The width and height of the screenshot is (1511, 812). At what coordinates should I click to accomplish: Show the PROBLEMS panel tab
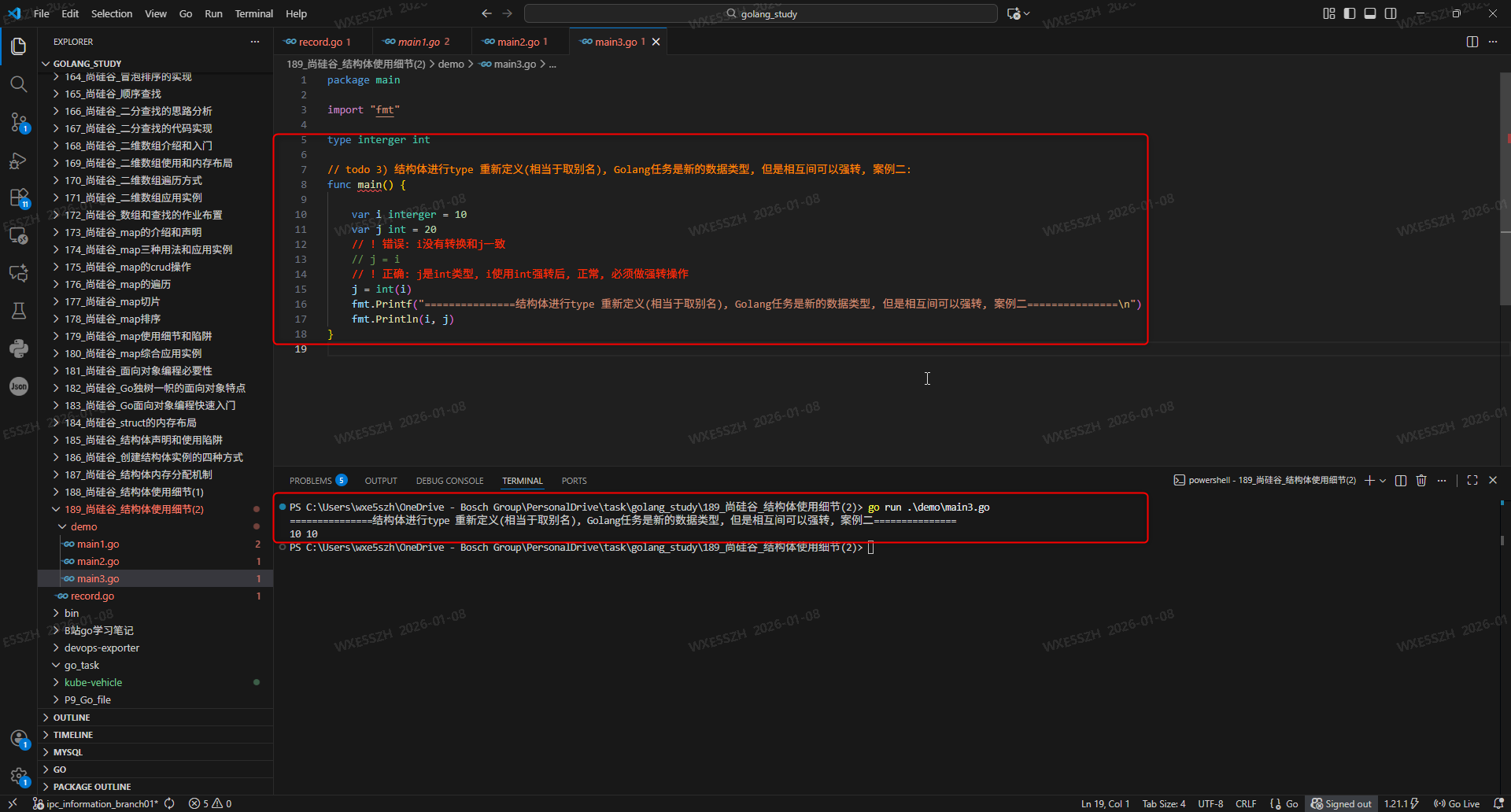[x=318, y=480]
